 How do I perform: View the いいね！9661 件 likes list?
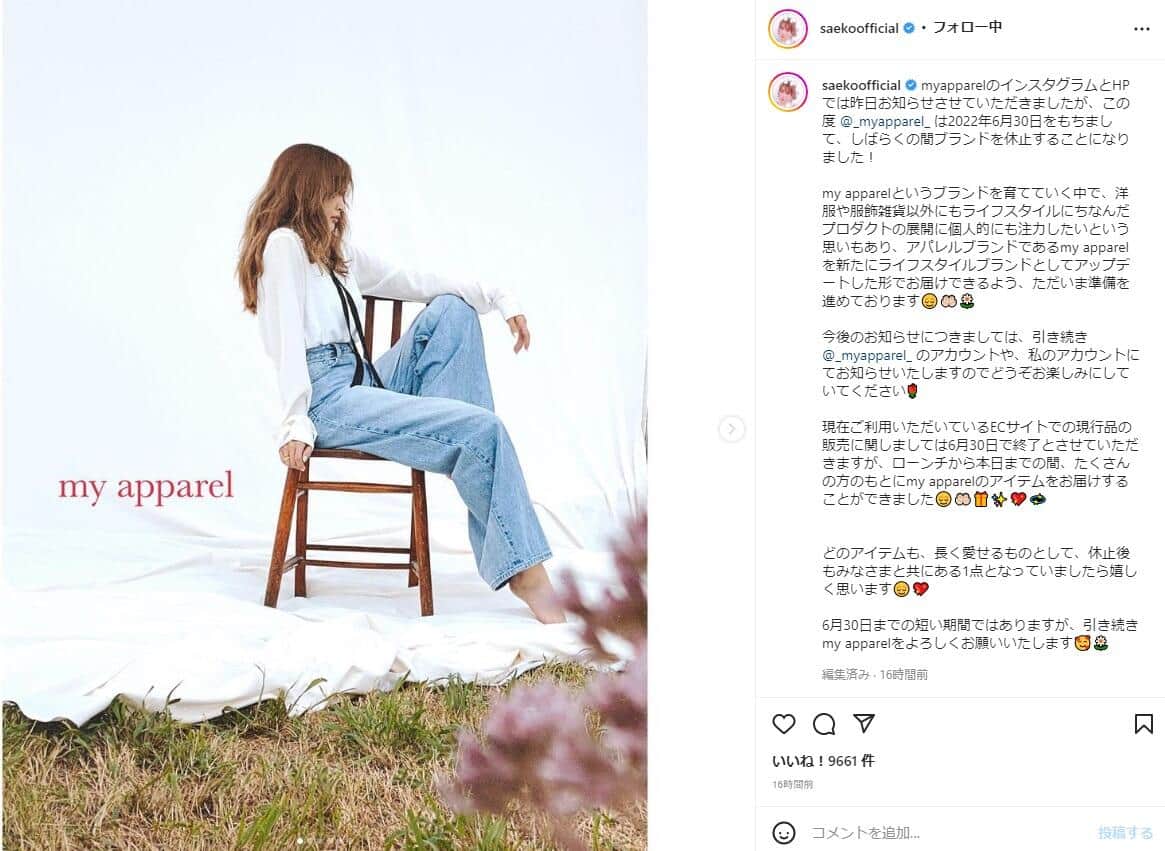coord(823,761)
